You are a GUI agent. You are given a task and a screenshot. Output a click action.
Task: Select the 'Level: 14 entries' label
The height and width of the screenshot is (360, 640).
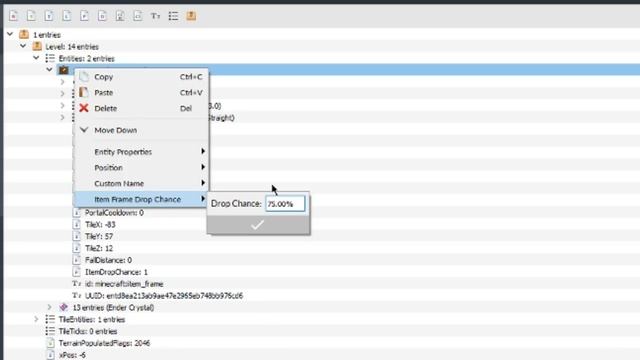click(x=72, y=47)
